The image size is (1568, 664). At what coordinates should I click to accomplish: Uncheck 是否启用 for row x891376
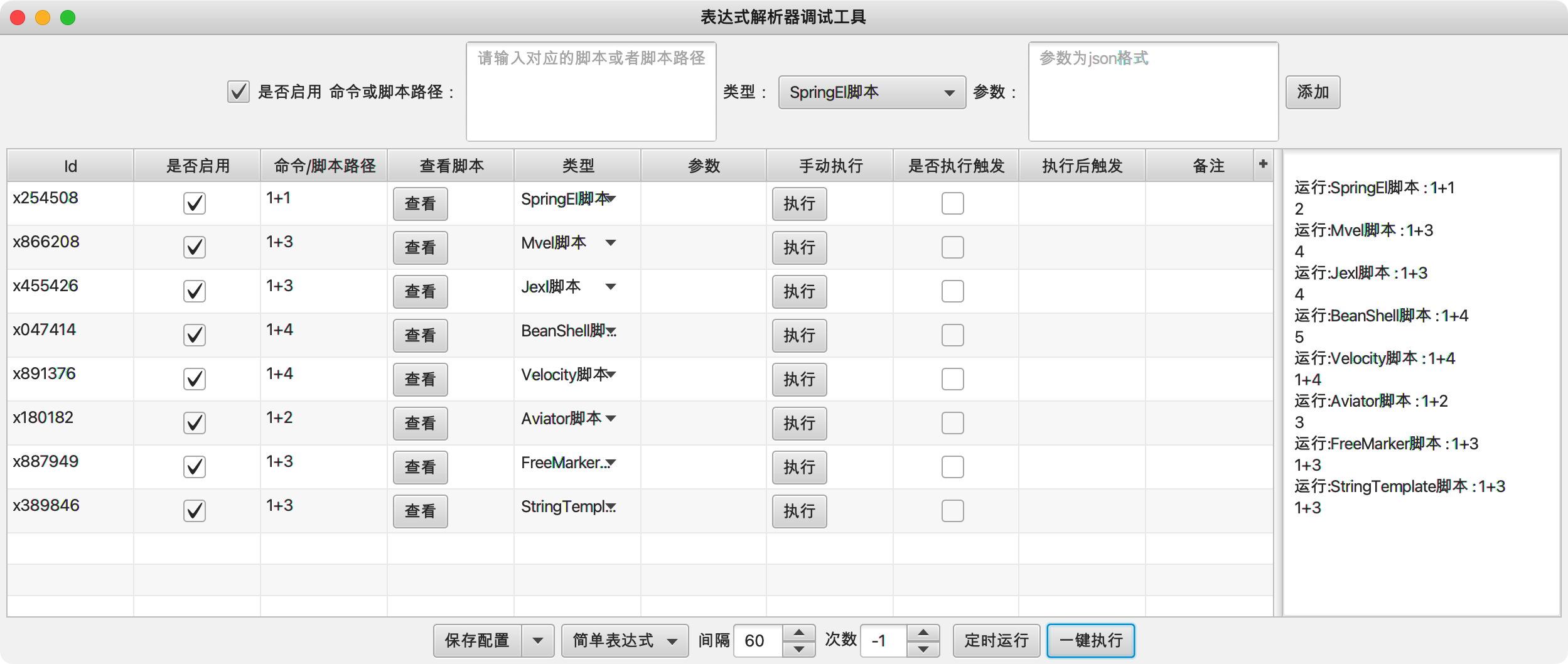click(195, 379)
